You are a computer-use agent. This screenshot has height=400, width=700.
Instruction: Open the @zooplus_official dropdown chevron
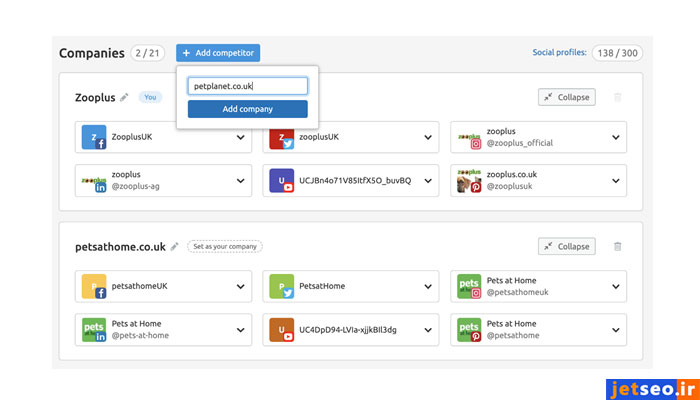[x=616, y=137]
